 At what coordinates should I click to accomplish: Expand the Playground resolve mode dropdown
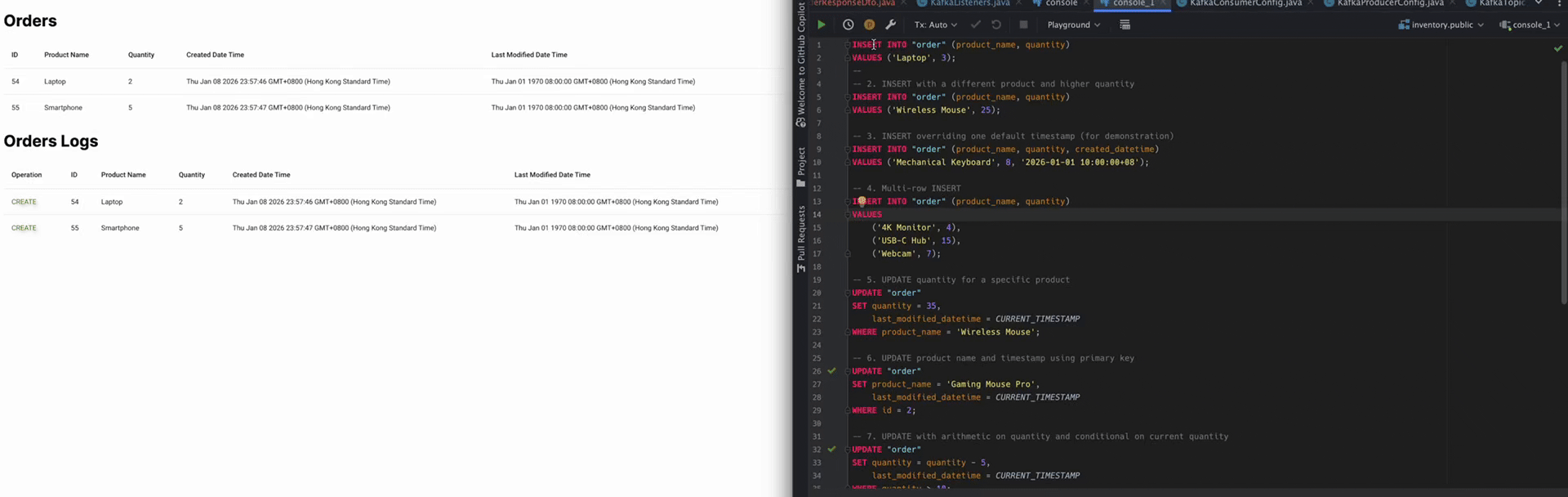coord(1073,25)
